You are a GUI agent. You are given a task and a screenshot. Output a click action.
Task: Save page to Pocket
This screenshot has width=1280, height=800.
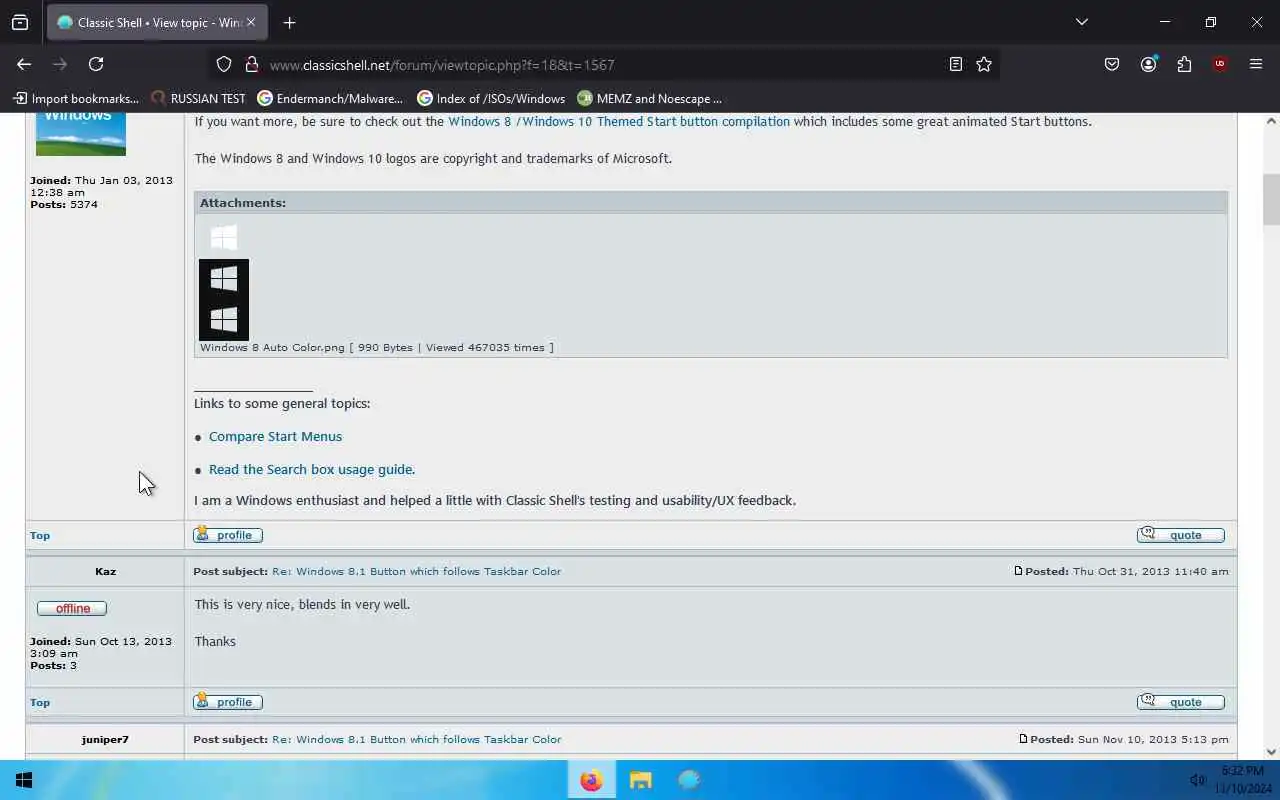tap(1112, 64)
